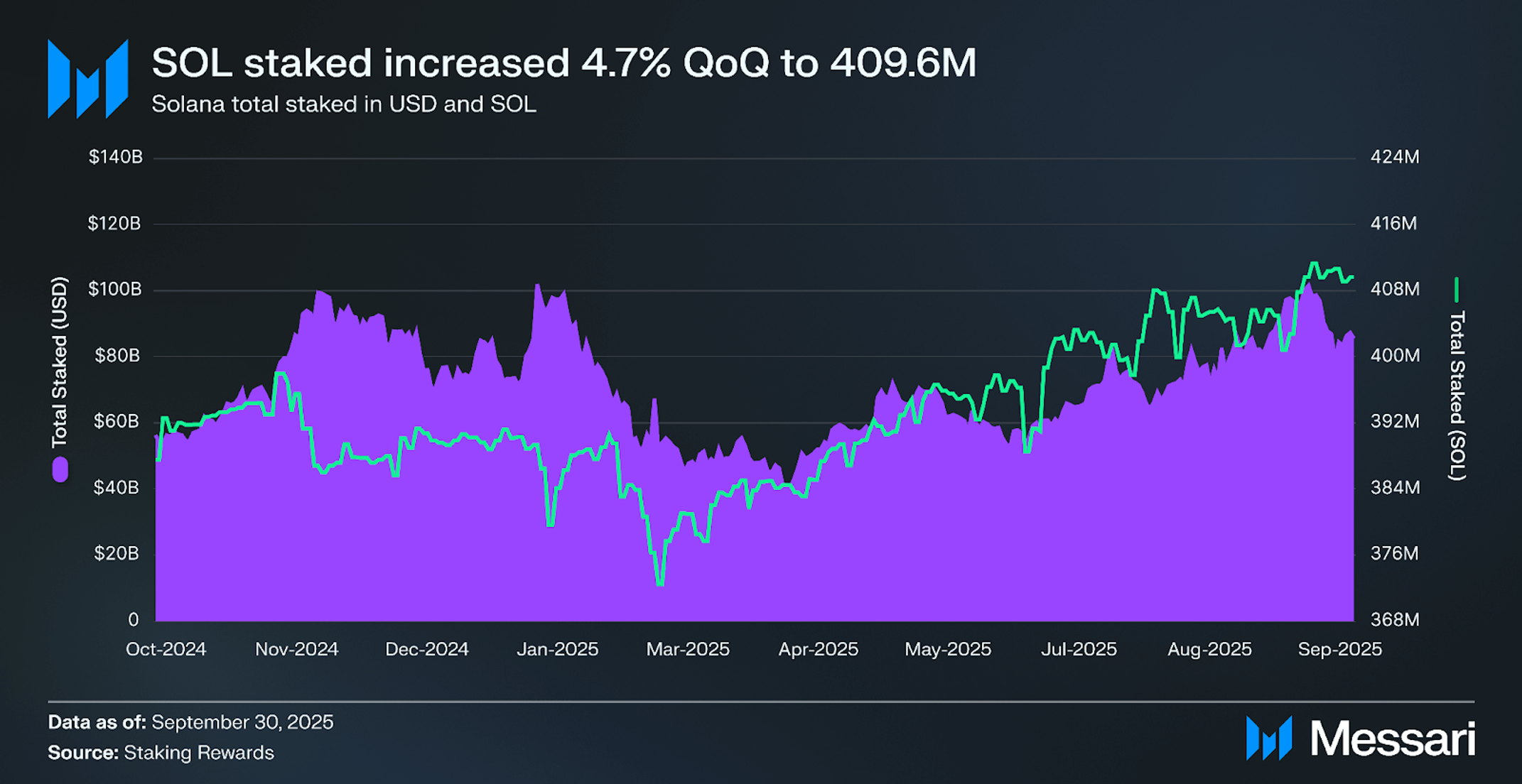Click the Staking Rewards source text
Image resolution: width=1522 pixels, height=784 pixels.
tap(199, 753)
